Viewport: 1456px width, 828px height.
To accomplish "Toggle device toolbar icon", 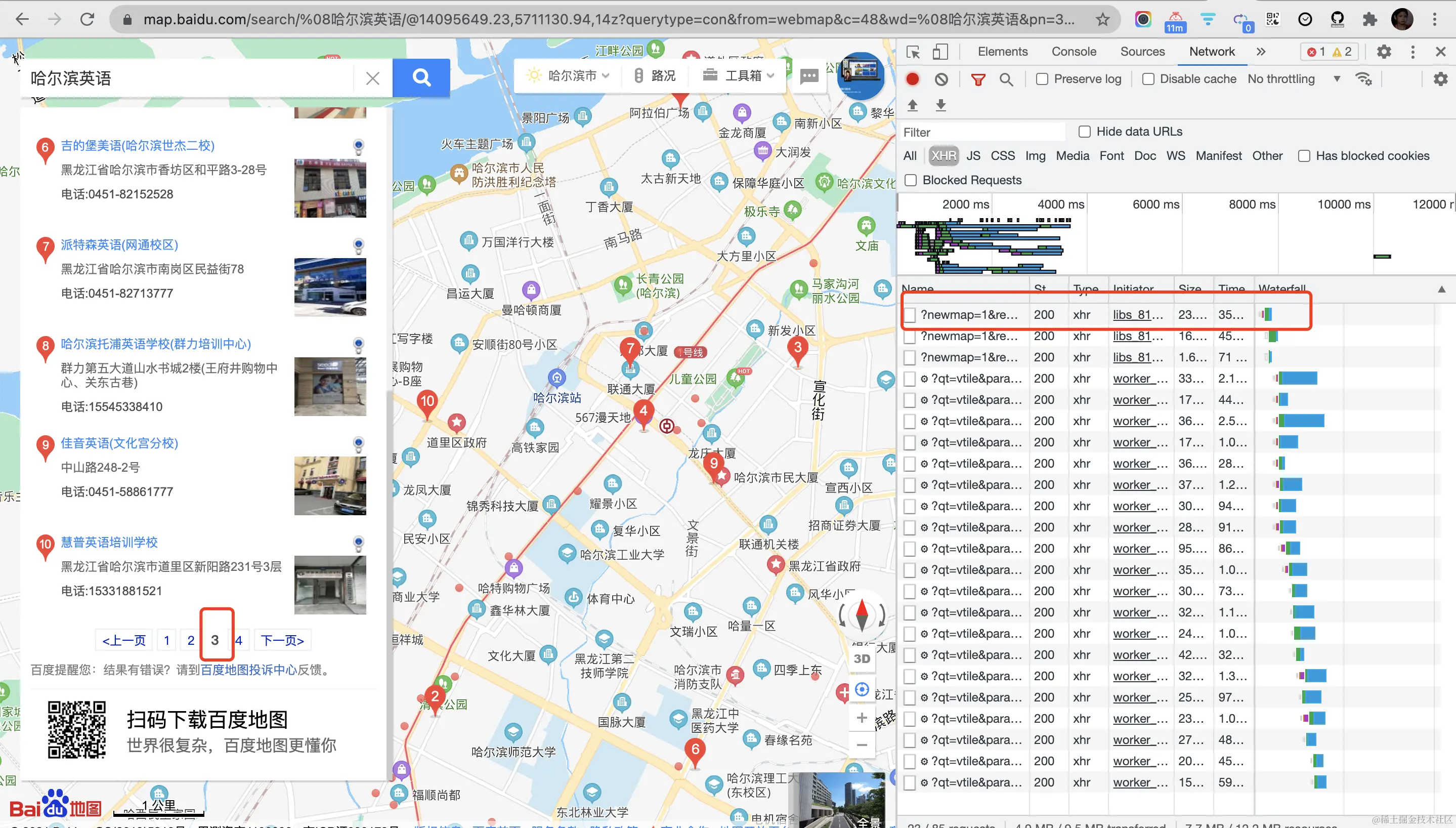I will pos(940,52).
